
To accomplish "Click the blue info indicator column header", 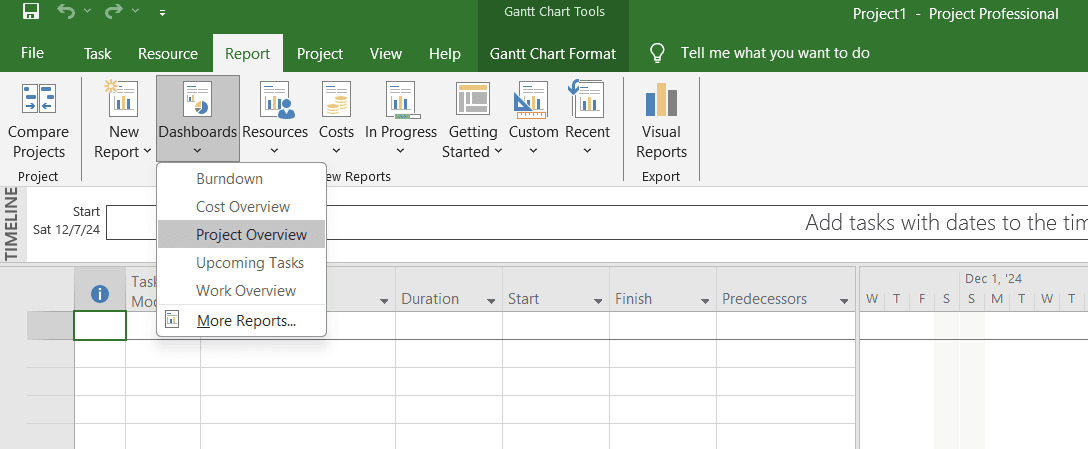I will 100,294.
